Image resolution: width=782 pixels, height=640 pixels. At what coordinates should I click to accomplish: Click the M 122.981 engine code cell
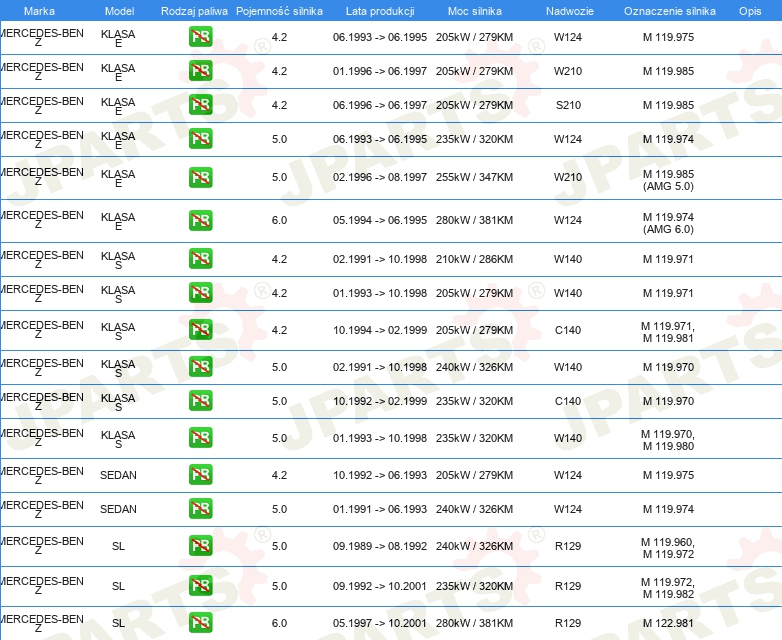pos(668,623)
